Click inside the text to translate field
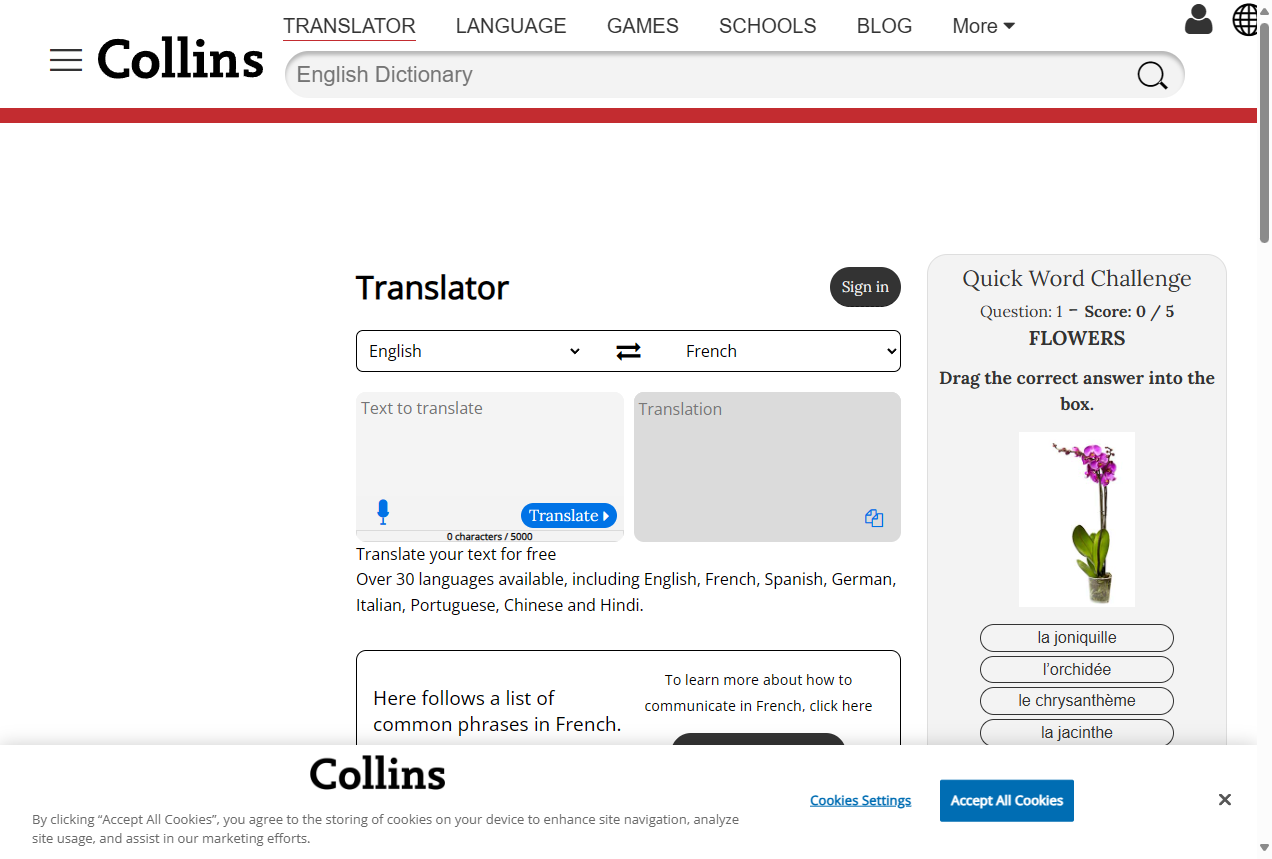This screenshot has height=859, width=1272. (489, 450)
